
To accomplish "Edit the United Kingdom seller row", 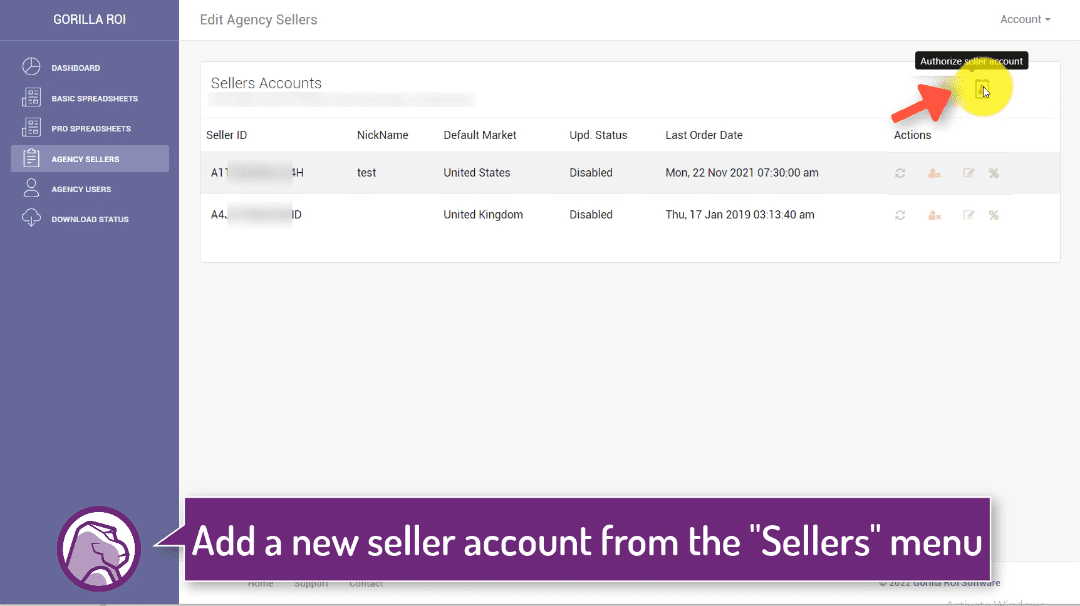I will pos(968,215).
